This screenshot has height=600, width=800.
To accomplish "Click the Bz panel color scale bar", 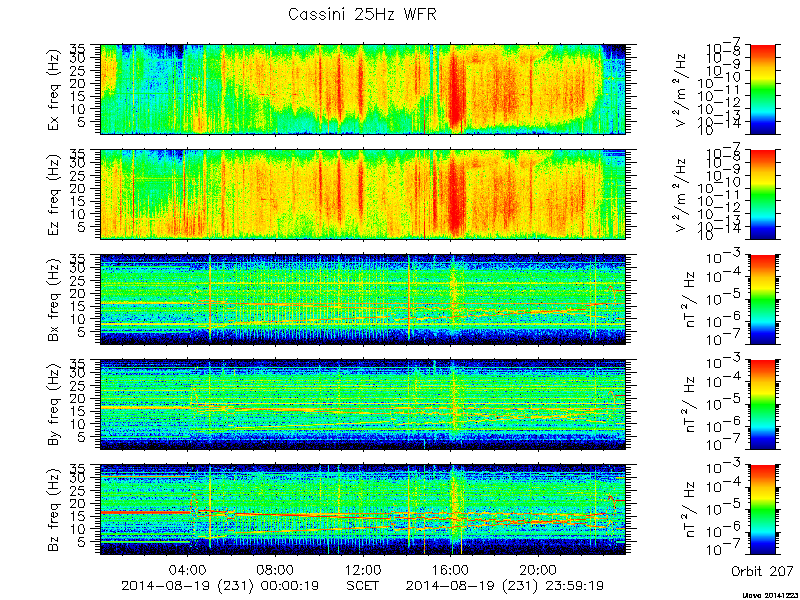I will 762,510.
